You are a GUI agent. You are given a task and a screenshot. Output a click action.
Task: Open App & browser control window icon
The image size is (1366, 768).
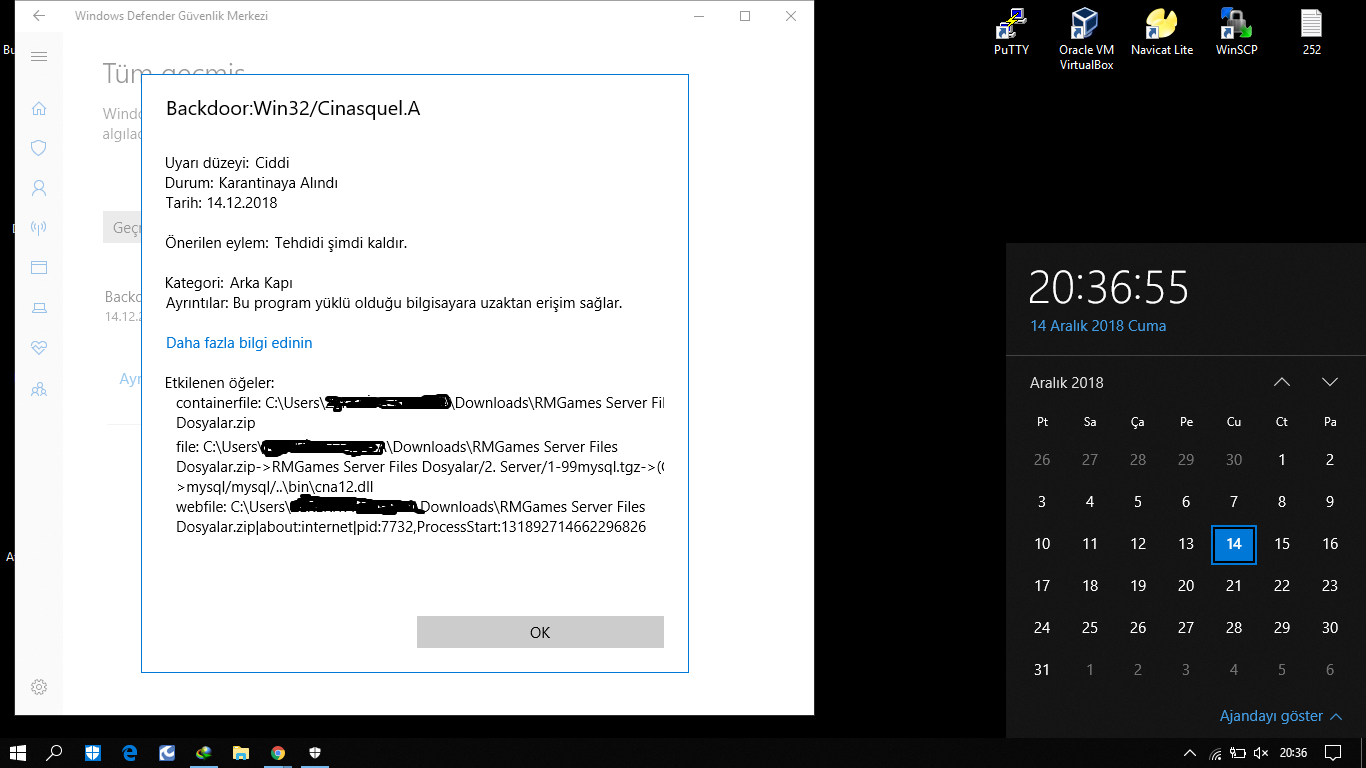(x=39, y=268)
